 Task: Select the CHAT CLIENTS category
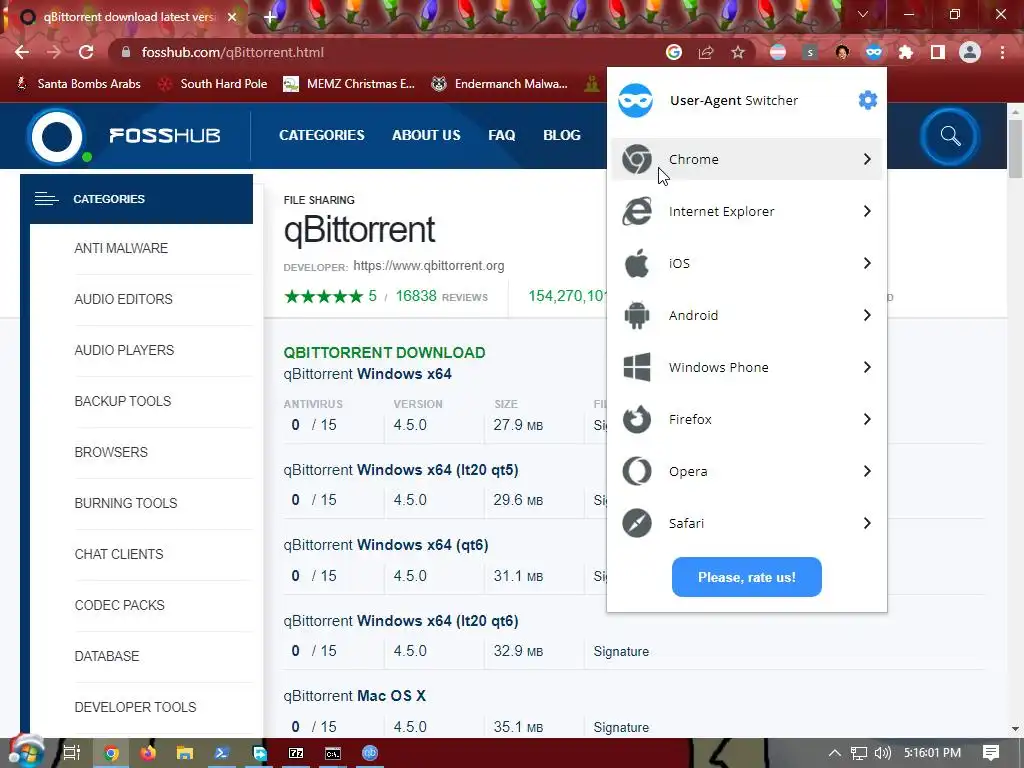pyautogui.click(x=119, y=554)
